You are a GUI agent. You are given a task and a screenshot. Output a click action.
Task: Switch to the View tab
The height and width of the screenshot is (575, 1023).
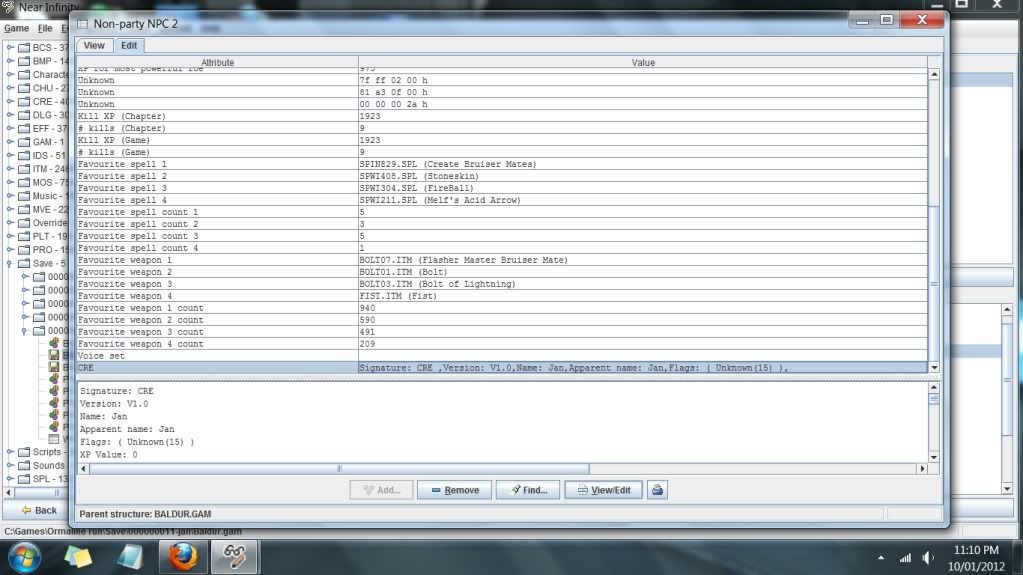pos(94,46)
